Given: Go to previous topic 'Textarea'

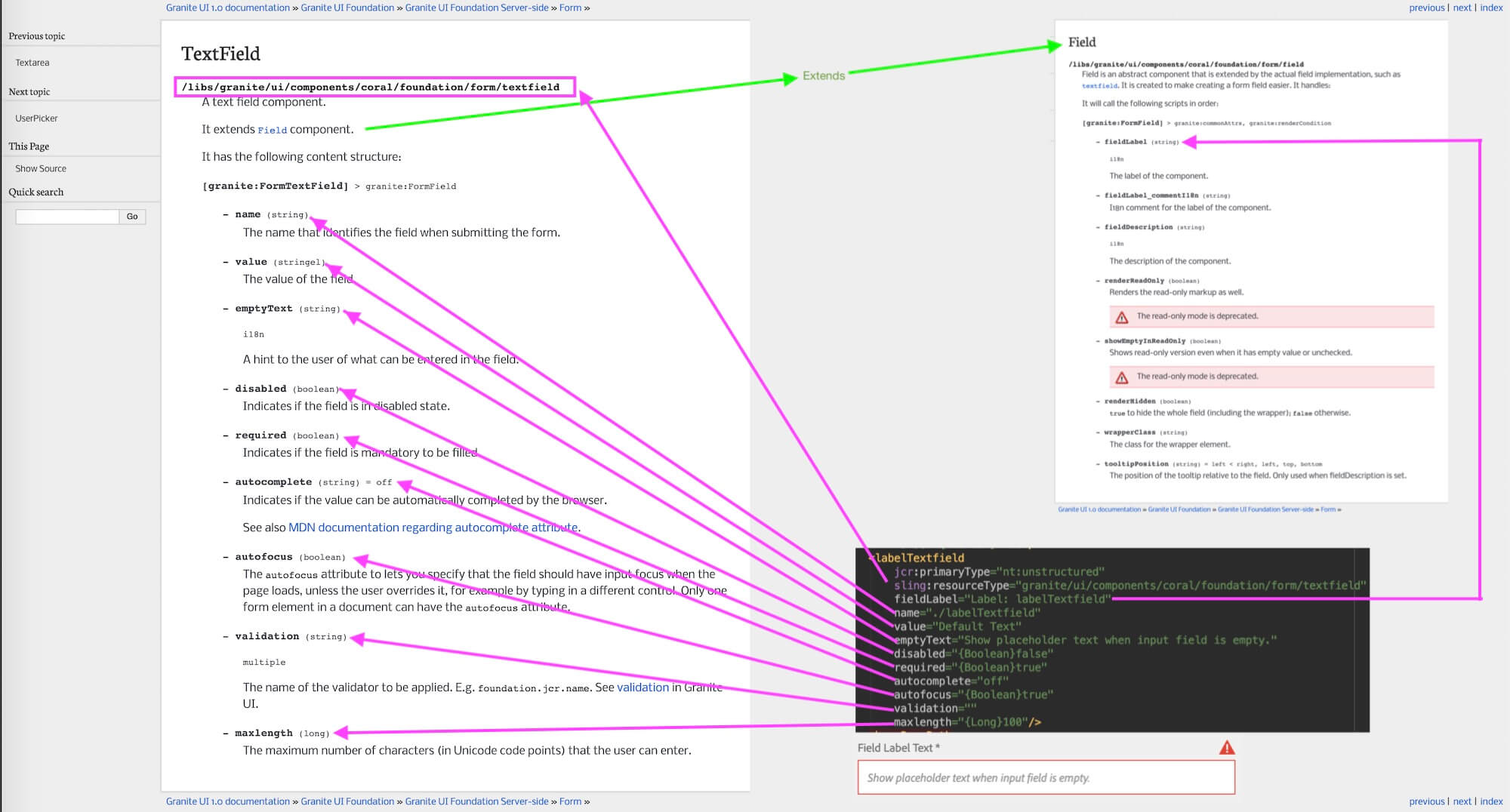Looking at the screenshot, I should (32, 62).
